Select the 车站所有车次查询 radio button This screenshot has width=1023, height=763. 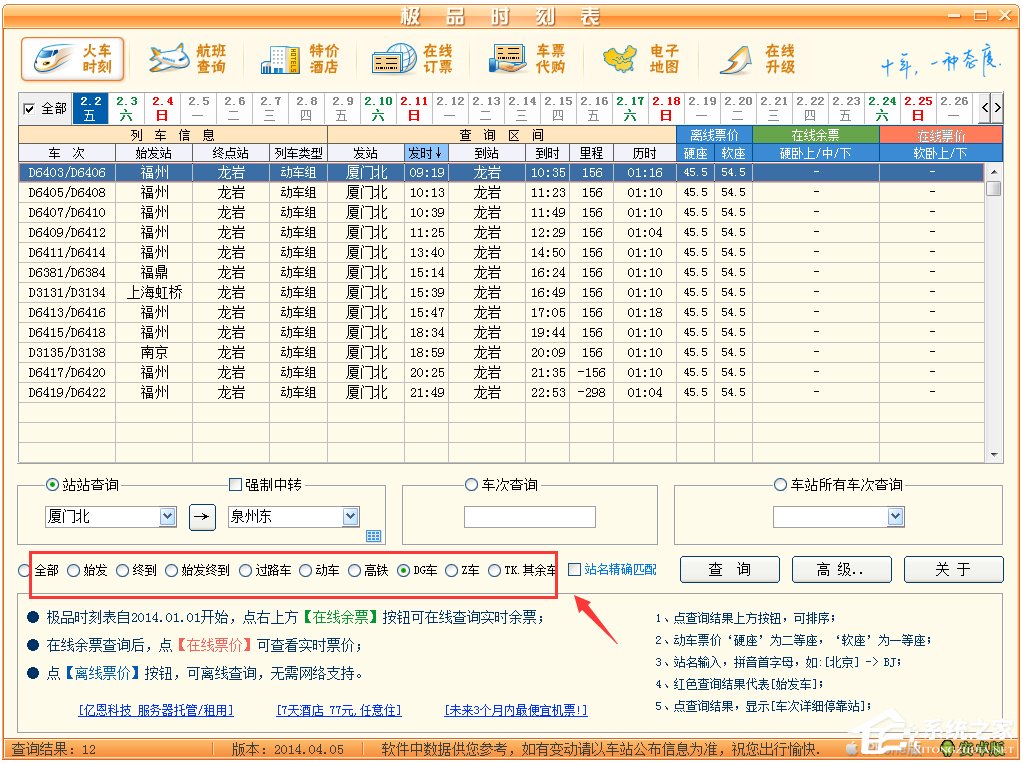(x=780, y=484)
